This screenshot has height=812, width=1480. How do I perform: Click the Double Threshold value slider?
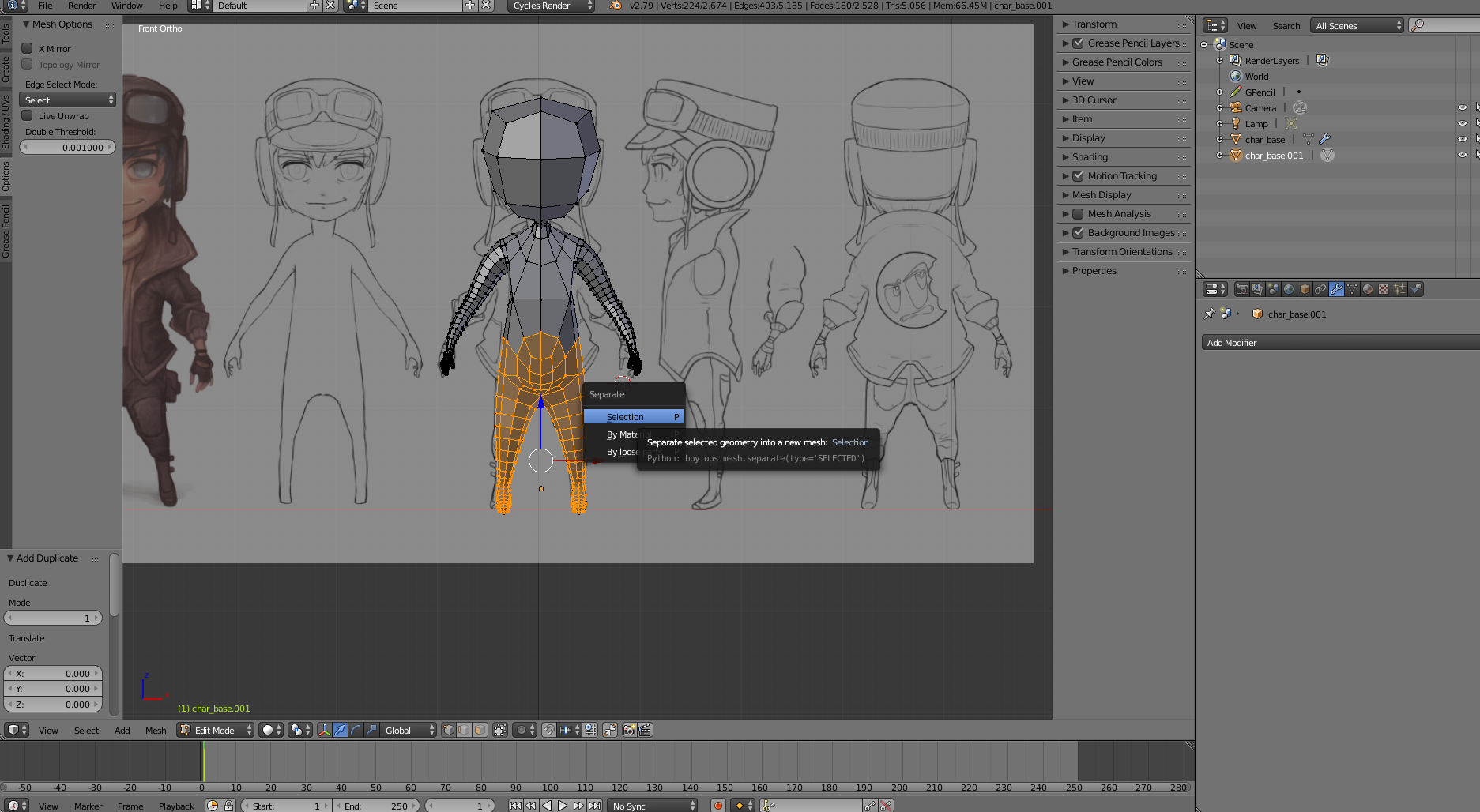tap(67, 147)
